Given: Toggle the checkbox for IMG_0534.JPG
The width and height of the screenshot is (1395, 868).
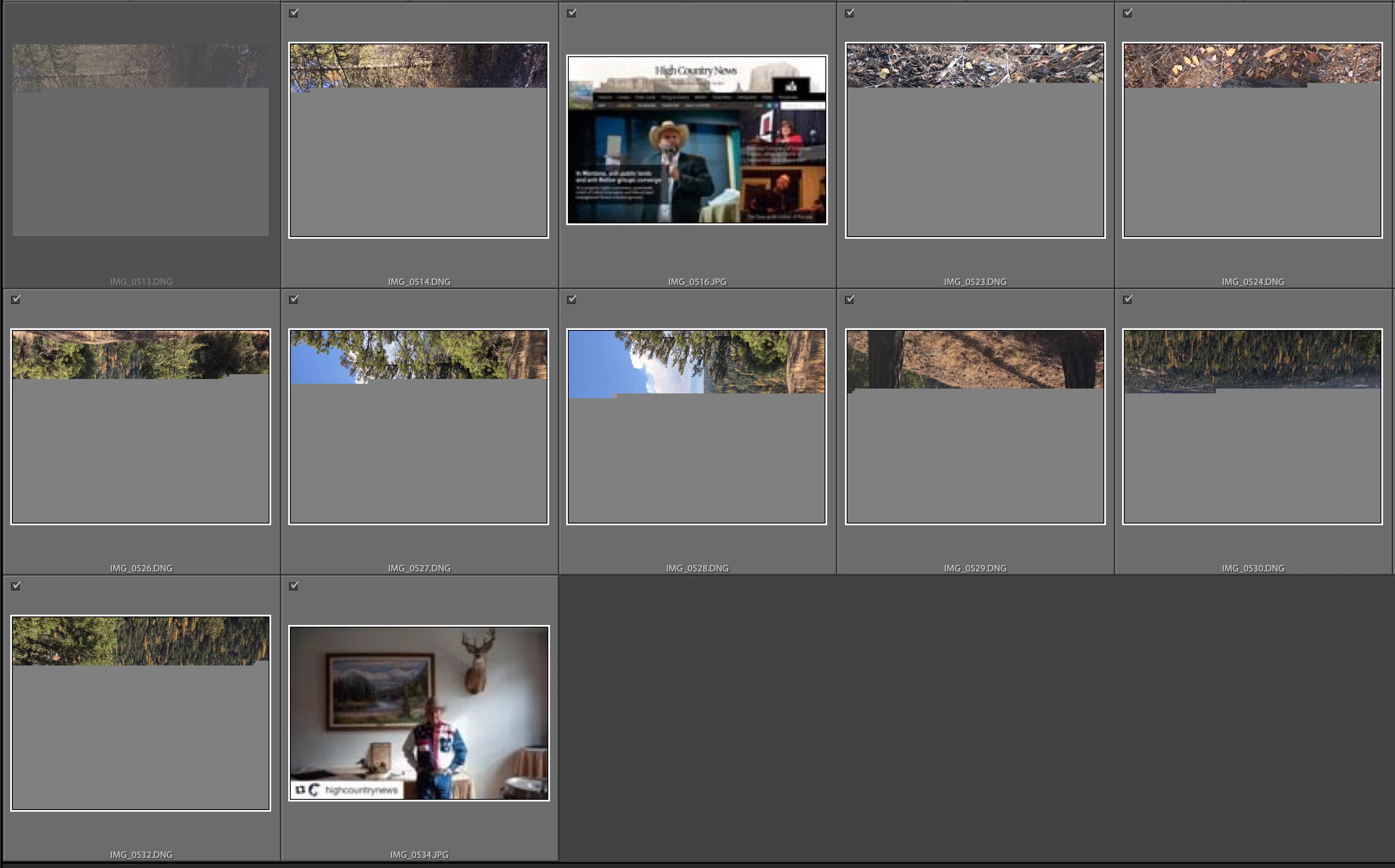Looking at the screenshot, I should coord(294,585).
